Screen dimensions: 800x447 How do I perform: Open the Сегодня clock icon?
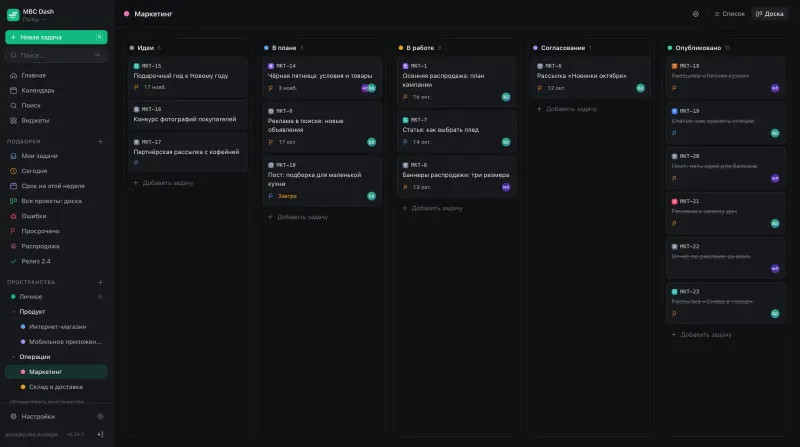13,171
